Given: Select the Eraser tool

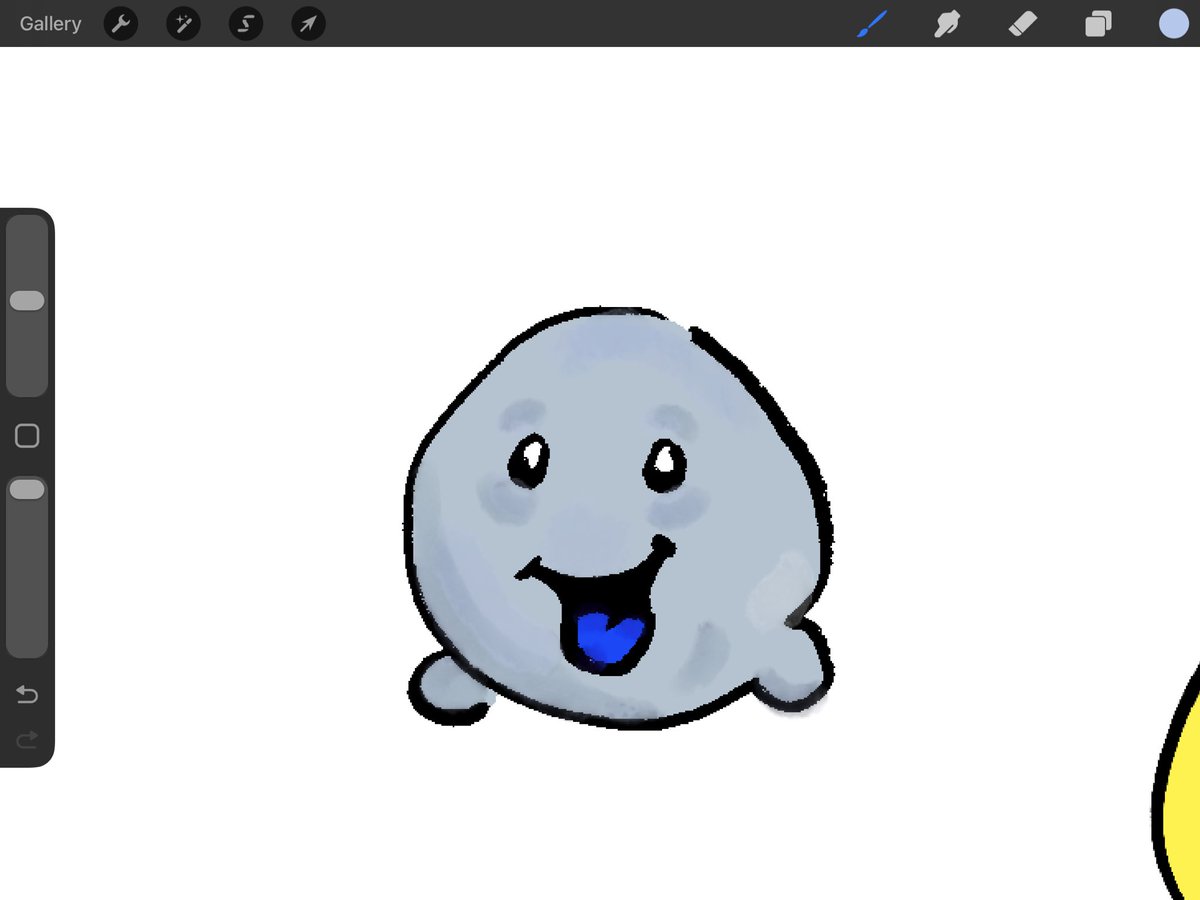Looking at the screenshot, I should [x=1023, y=24].
